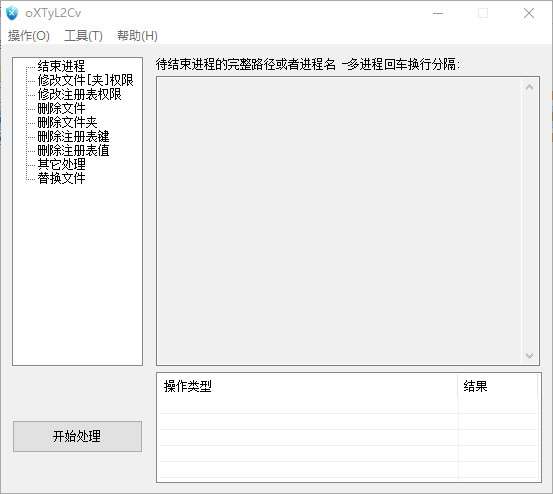Select 其它处理 tree item
The image size is (553, 494).
click(x=61, y=164)
